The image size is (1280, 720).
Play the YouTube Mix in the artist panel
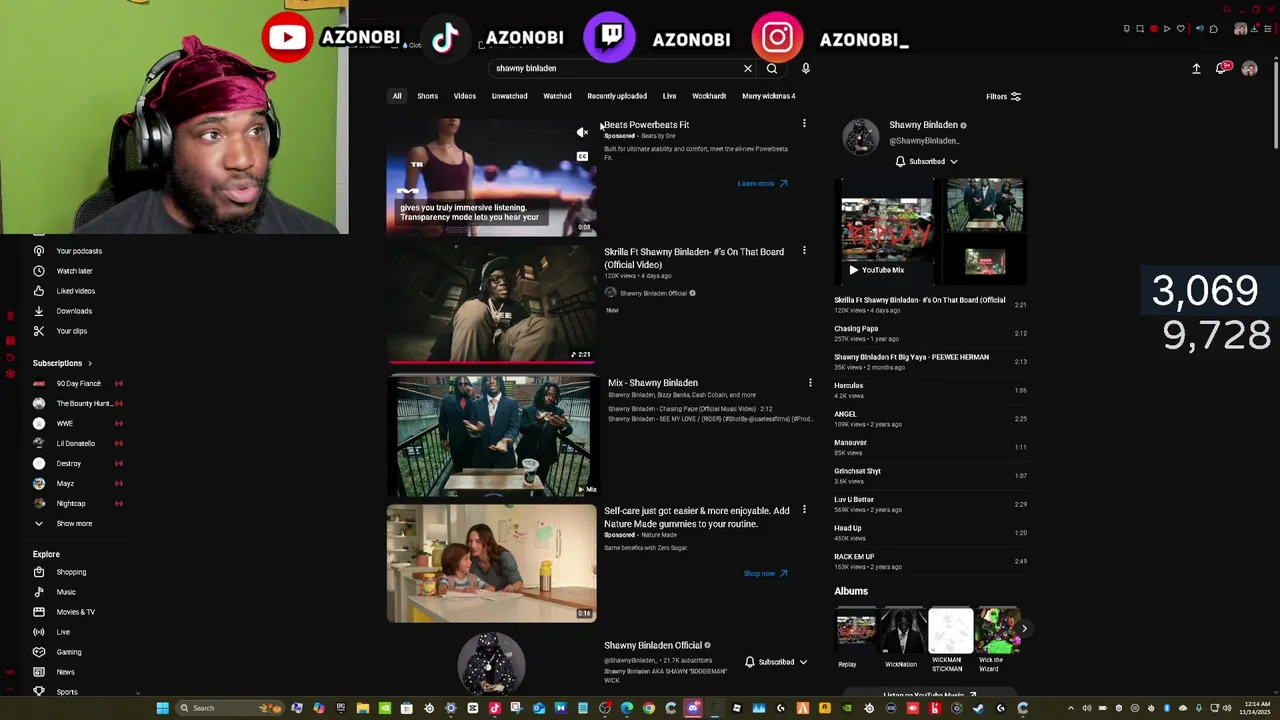876,270
